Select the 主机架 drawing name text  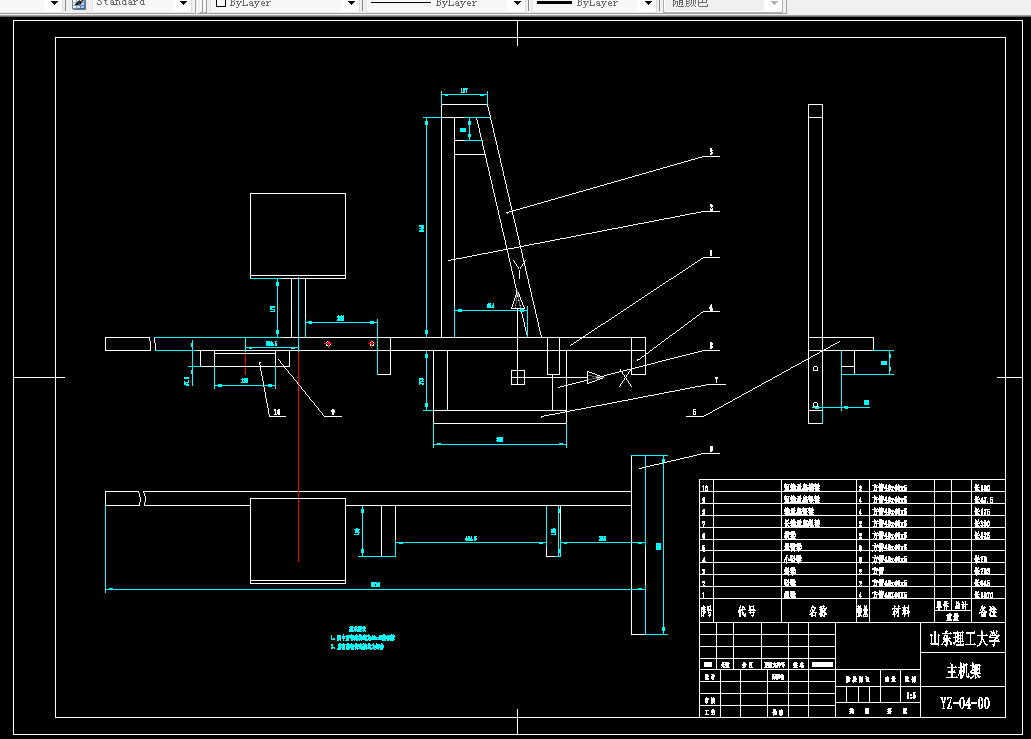(963, 671)
